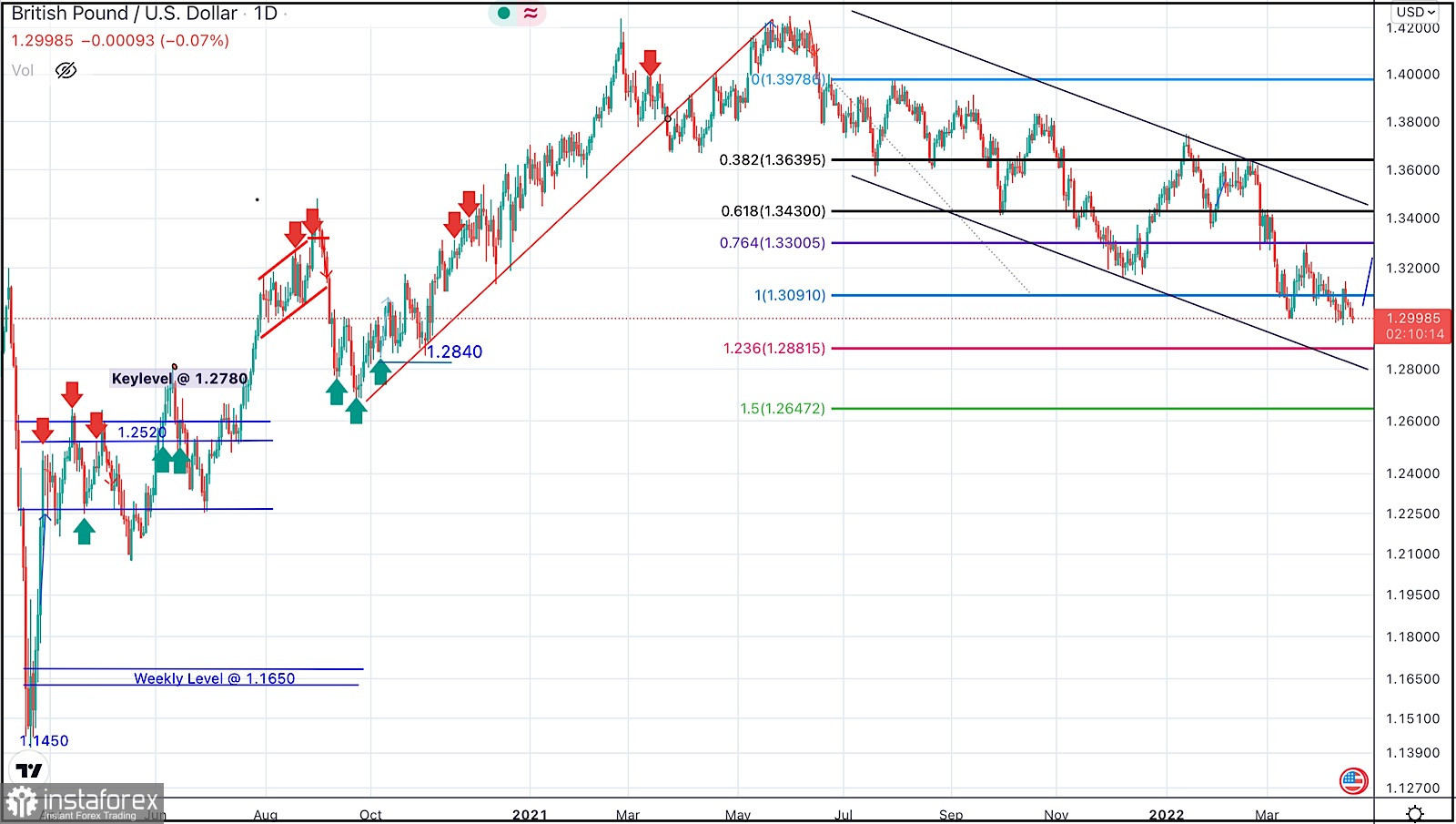This screenshot has width=1456, height=824.
Task: Click the Nov label on time axis
Action: coord(1057,815)
